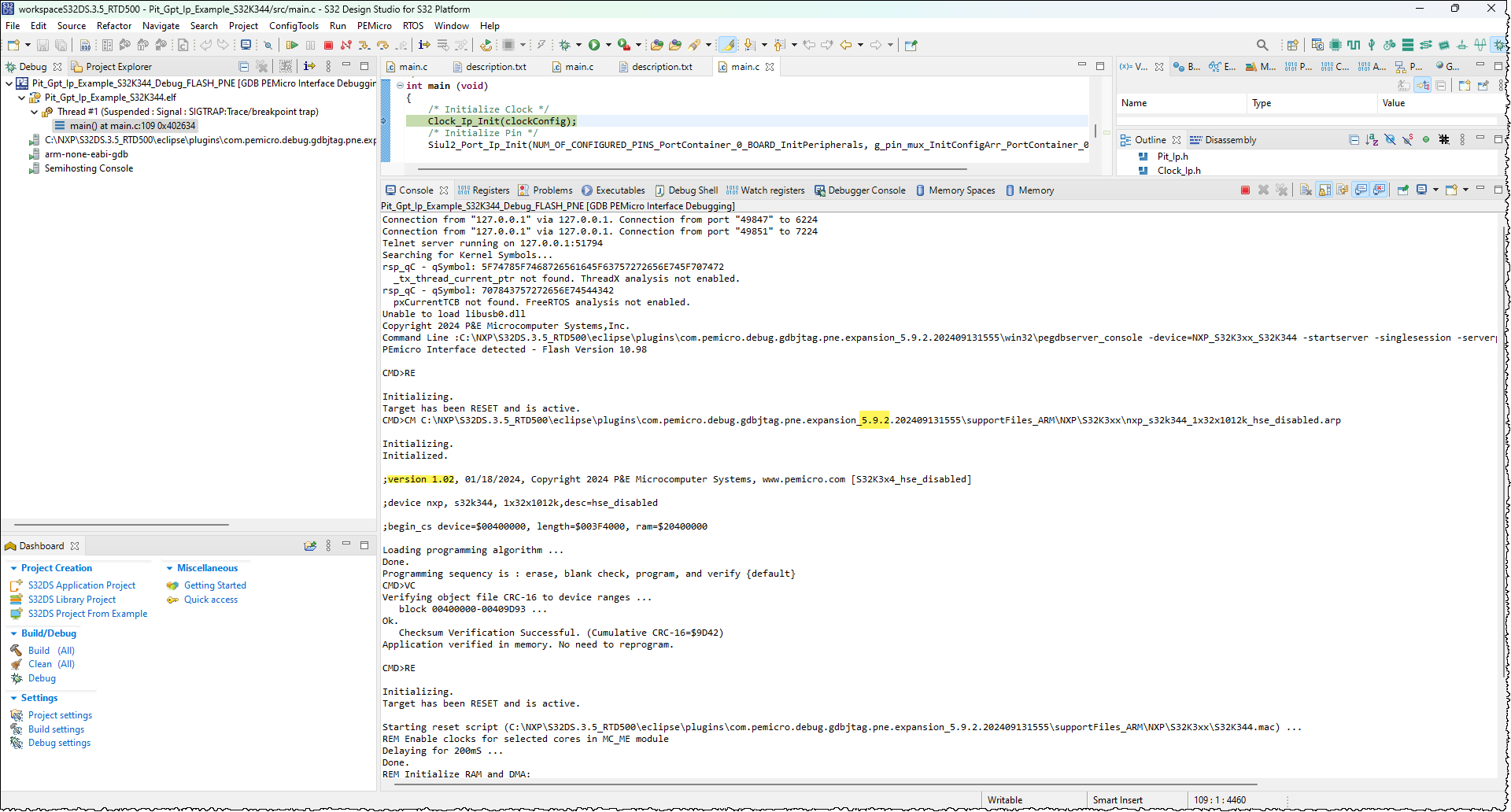Open the search dialog via magnifier icon
The image size is (1511, 812).
click(1263, 45)
